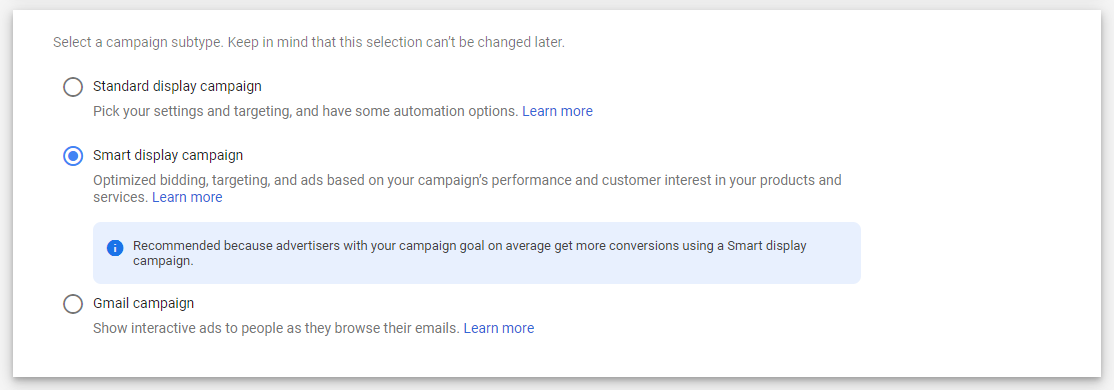Click the 'Smart display campaign' label text

click(x=168, y=155)
